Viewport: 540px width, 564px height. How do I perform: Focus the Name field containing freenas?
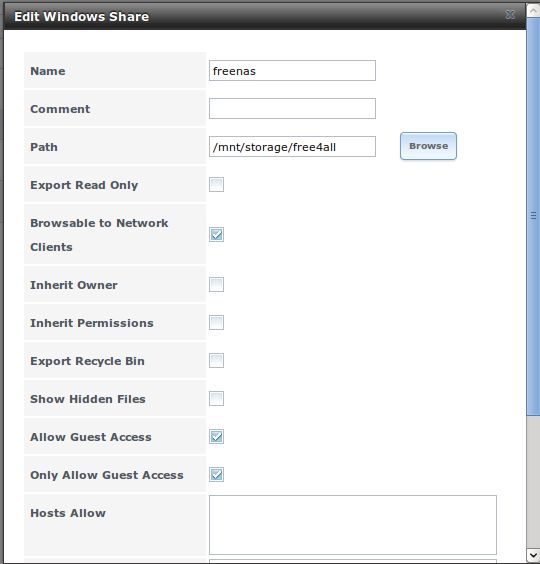[x=292, y=70]
